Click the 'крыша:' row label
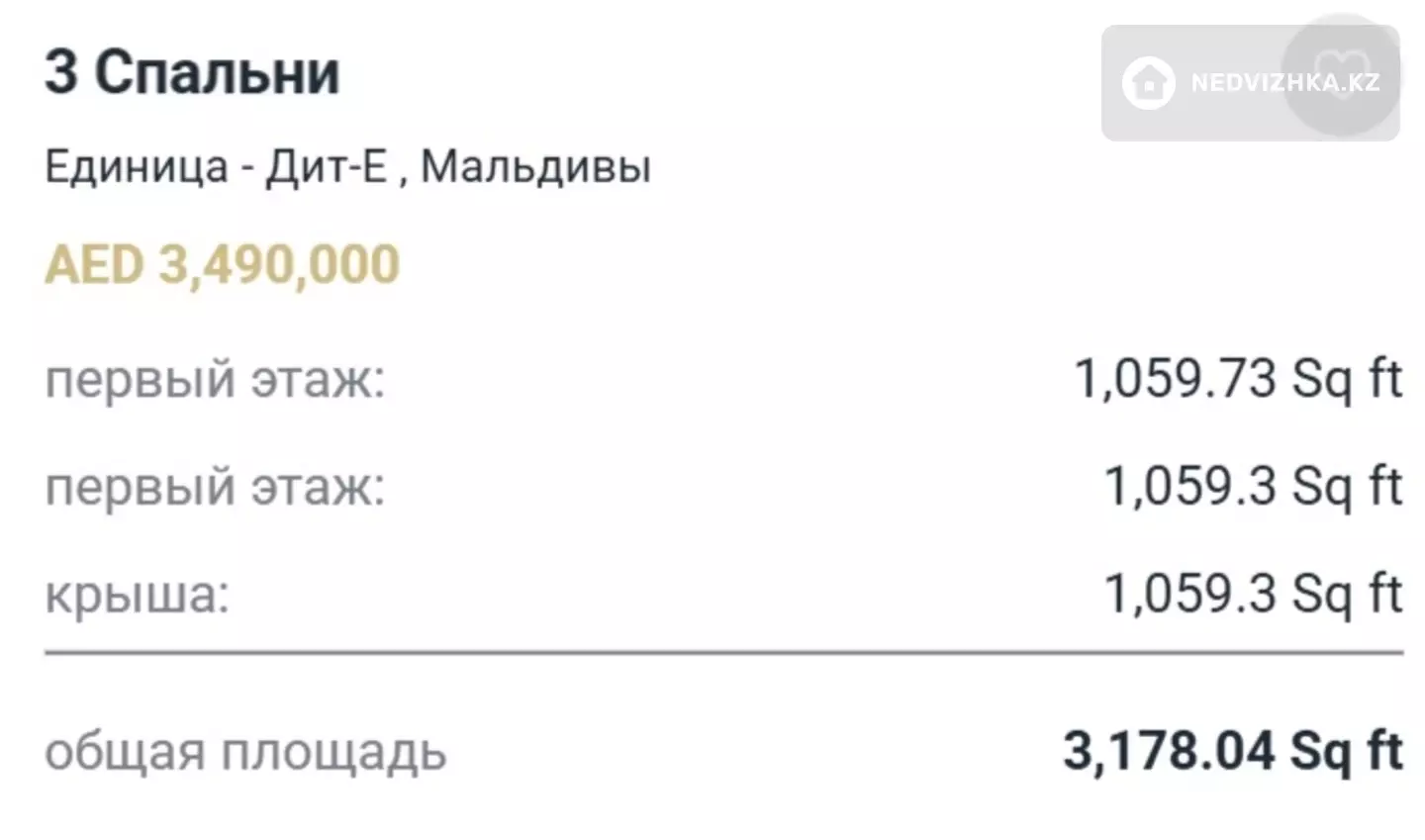This screenshot has height=840, width=1425. pyautogui.click(x=138, y=595)
